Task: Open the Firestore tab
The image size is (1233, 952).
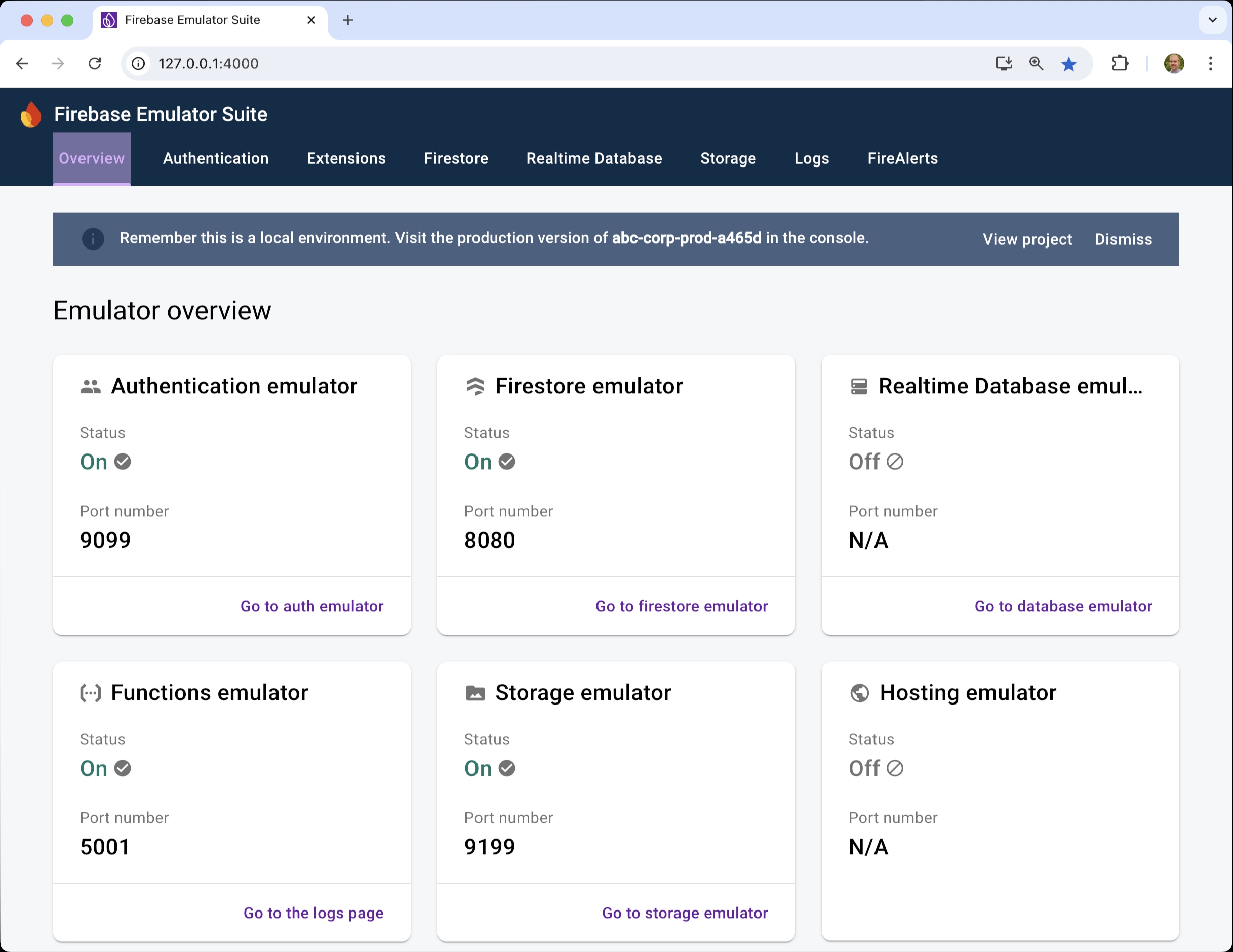Action: coord(456,158)
